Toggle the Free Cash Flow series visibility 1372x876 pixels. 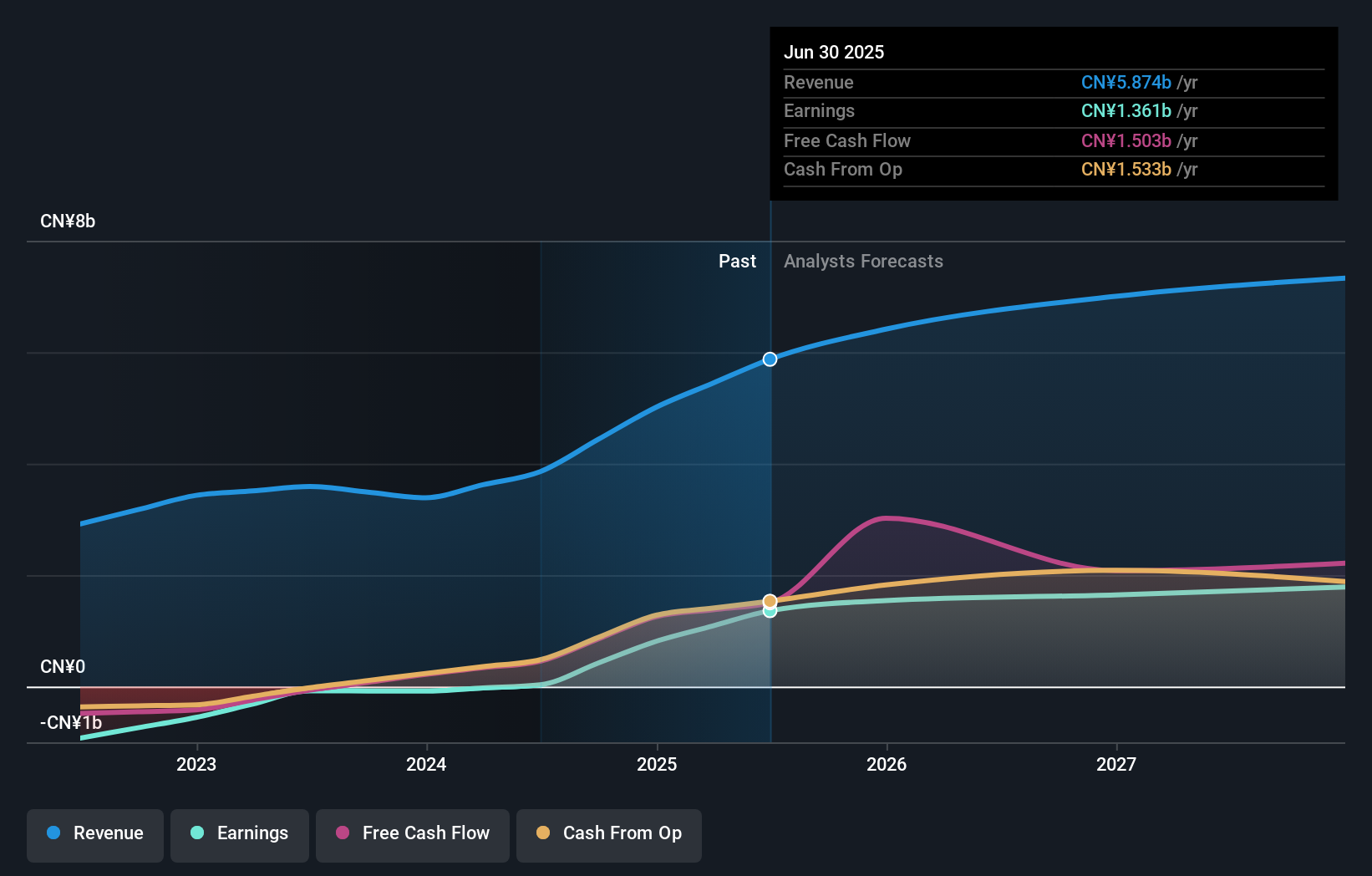(412, 833)
